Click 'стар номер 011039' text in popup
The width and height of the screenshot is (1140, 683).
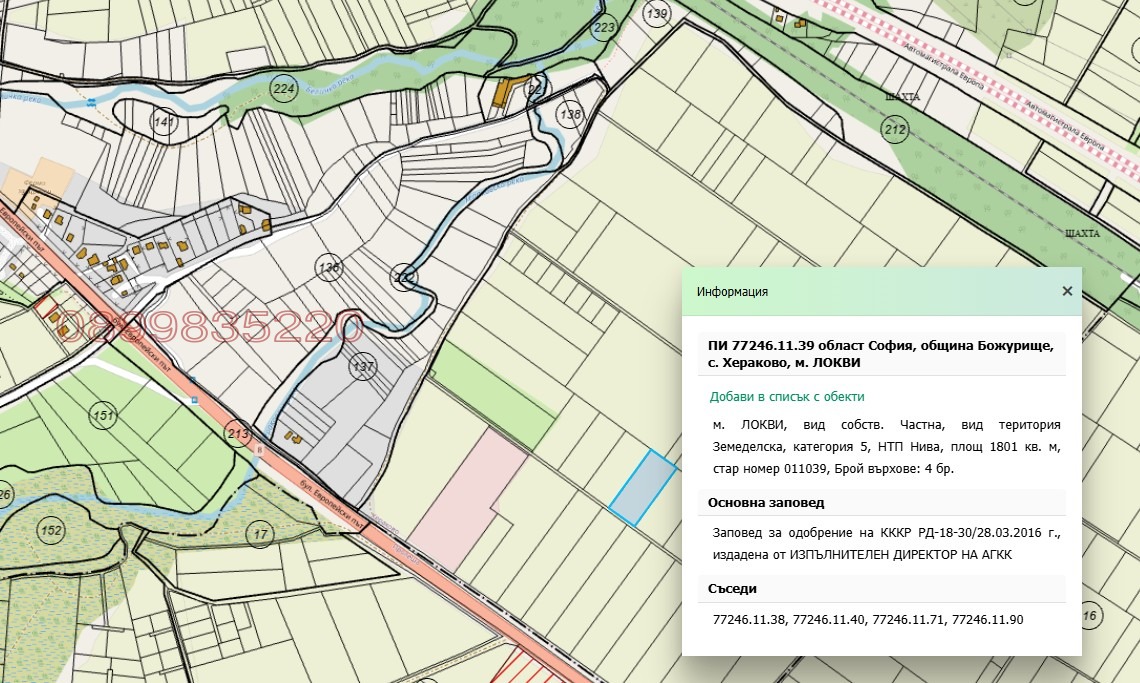769,468
